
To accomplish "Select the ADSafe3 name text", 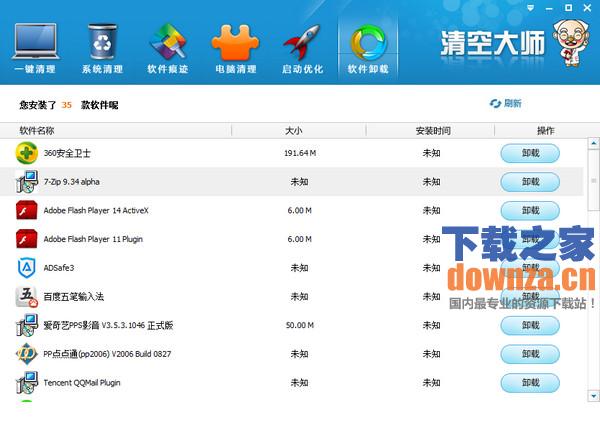I will click(59, 268).
